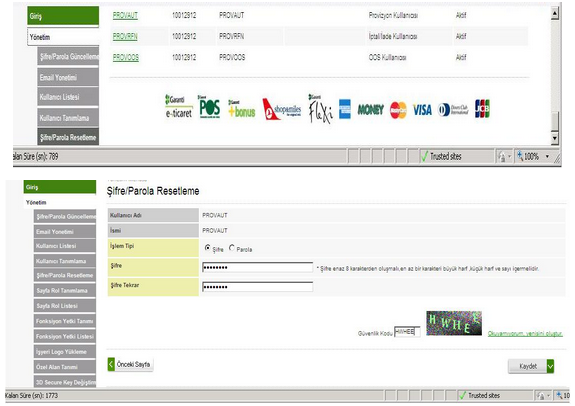Click the shop&miles airline logo

[x=282, y=109]
